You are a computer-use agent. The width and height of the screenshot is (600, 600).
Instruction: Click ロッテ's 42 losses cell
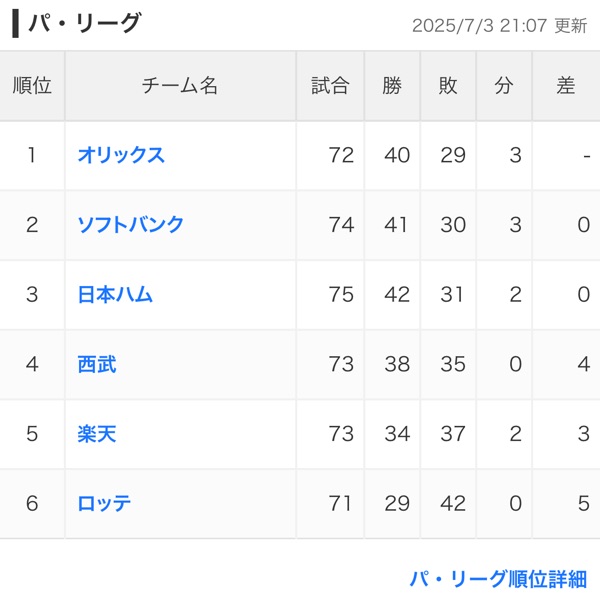[453, 503]
